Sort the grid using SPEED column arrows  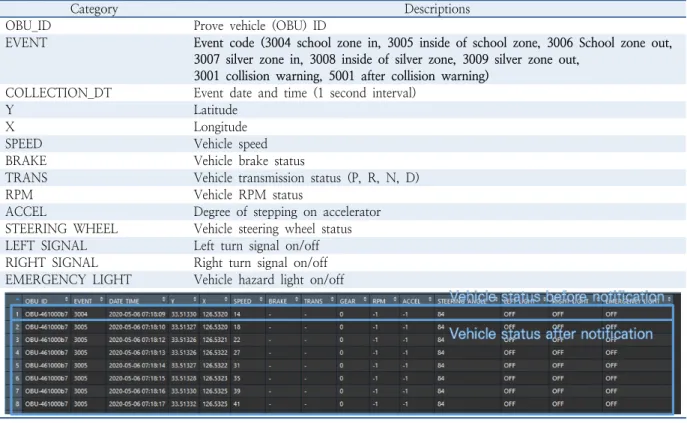pyautogui.click(x=261, y=299)
